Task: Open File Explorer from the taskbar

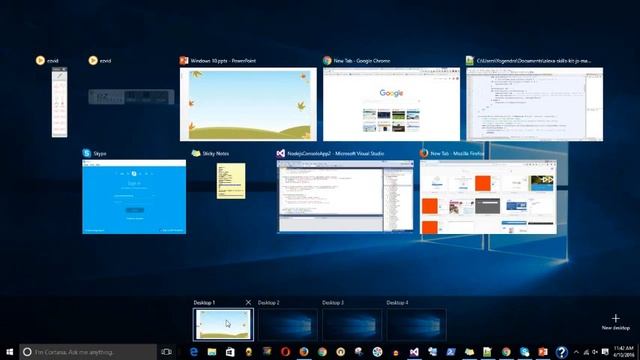Action: (212, 352)
